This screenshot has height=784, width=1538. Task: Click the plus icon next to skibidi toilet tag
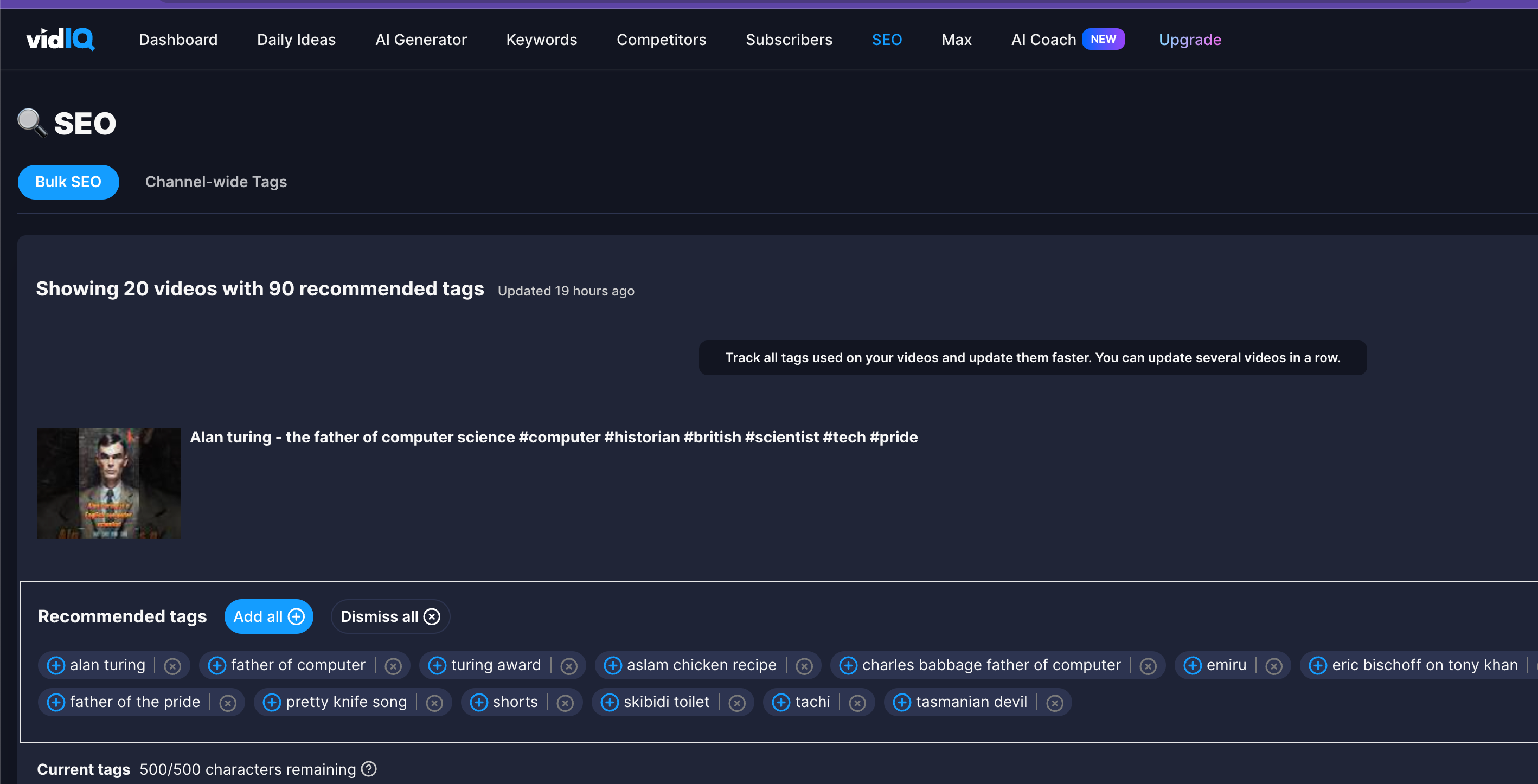tap(609, 702)
